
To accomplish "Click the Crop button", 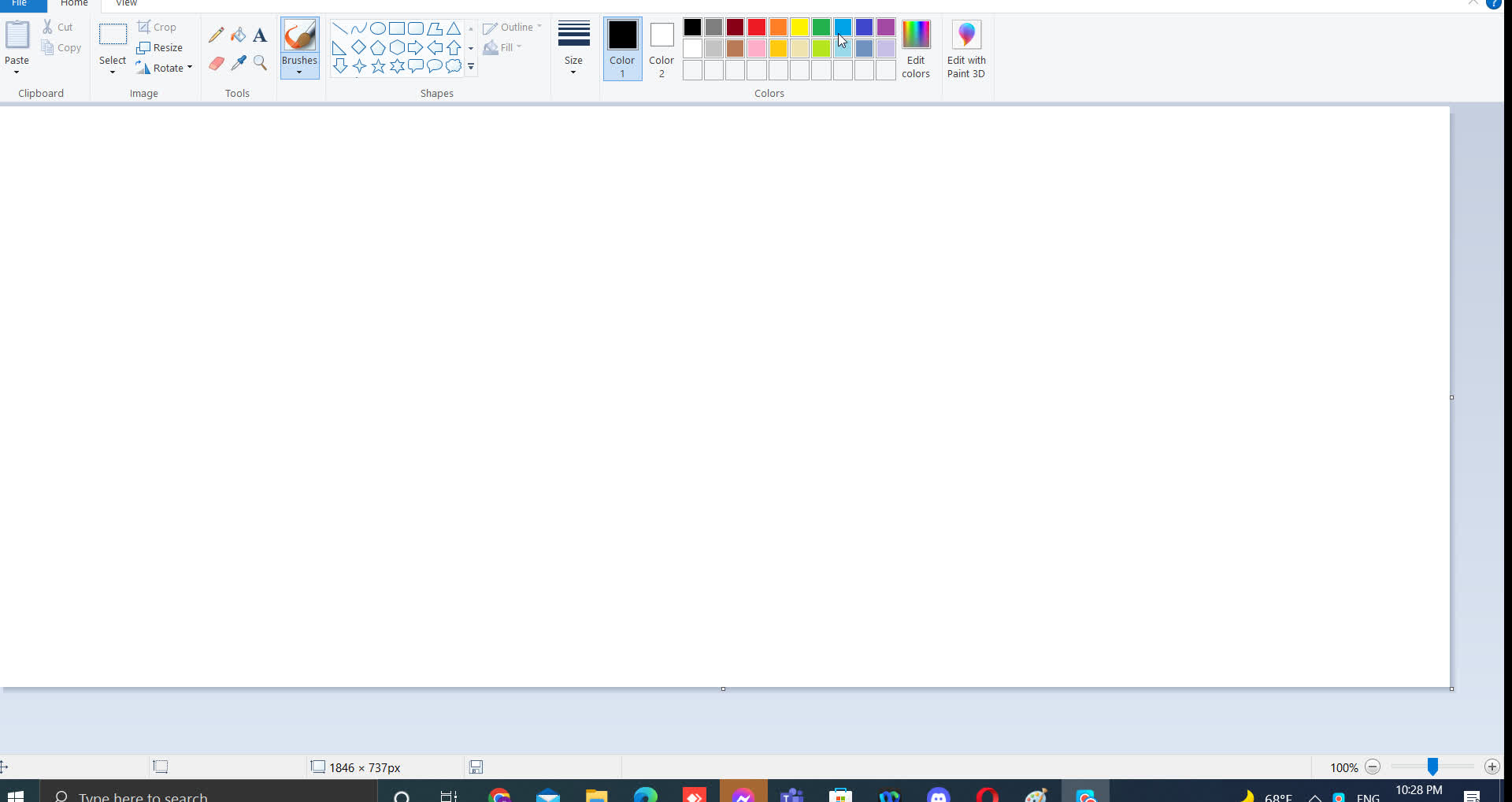I will [157, 27].
